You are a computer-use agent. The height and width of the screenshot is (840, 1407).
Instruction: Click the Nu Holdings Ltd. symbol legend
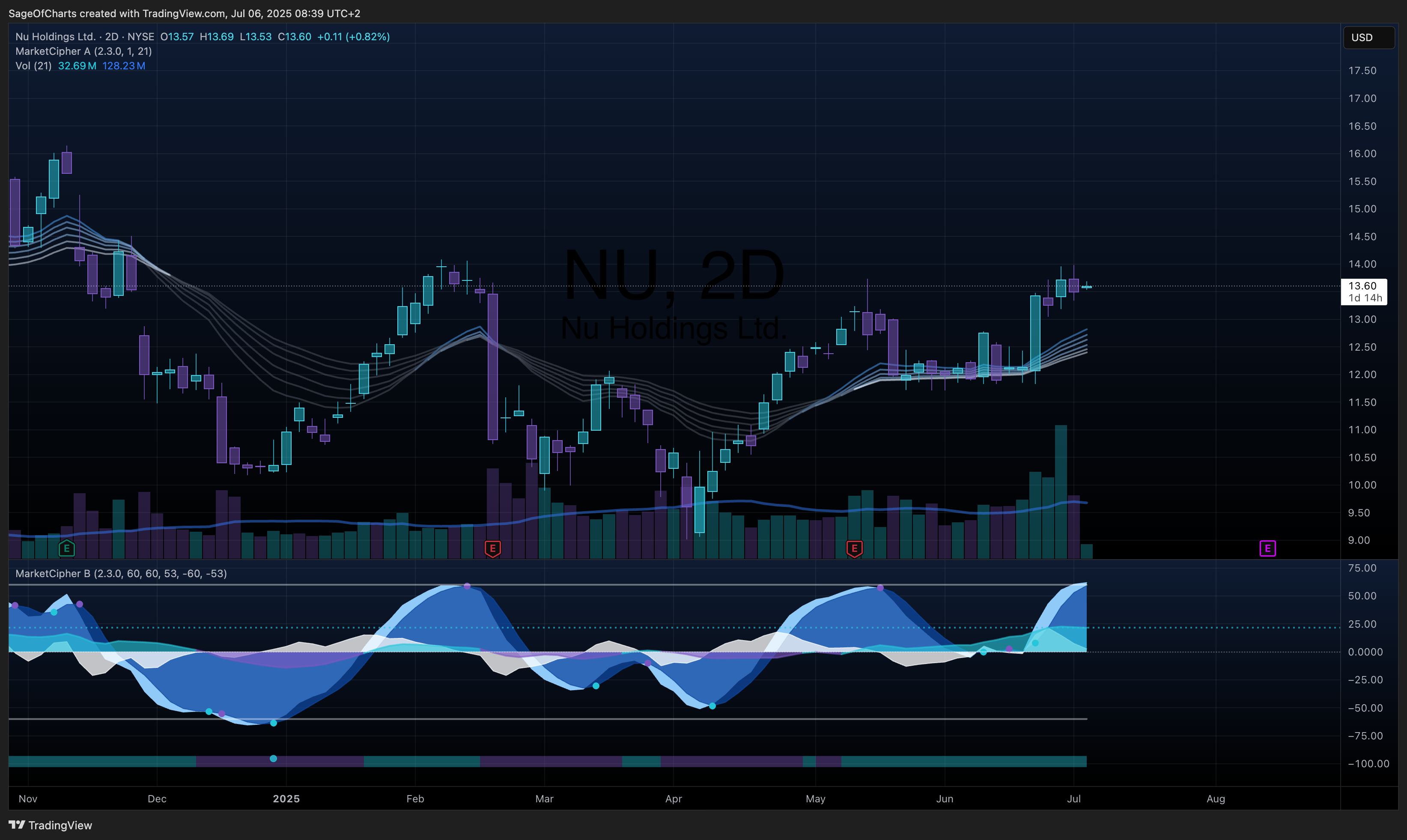point(84,37)
